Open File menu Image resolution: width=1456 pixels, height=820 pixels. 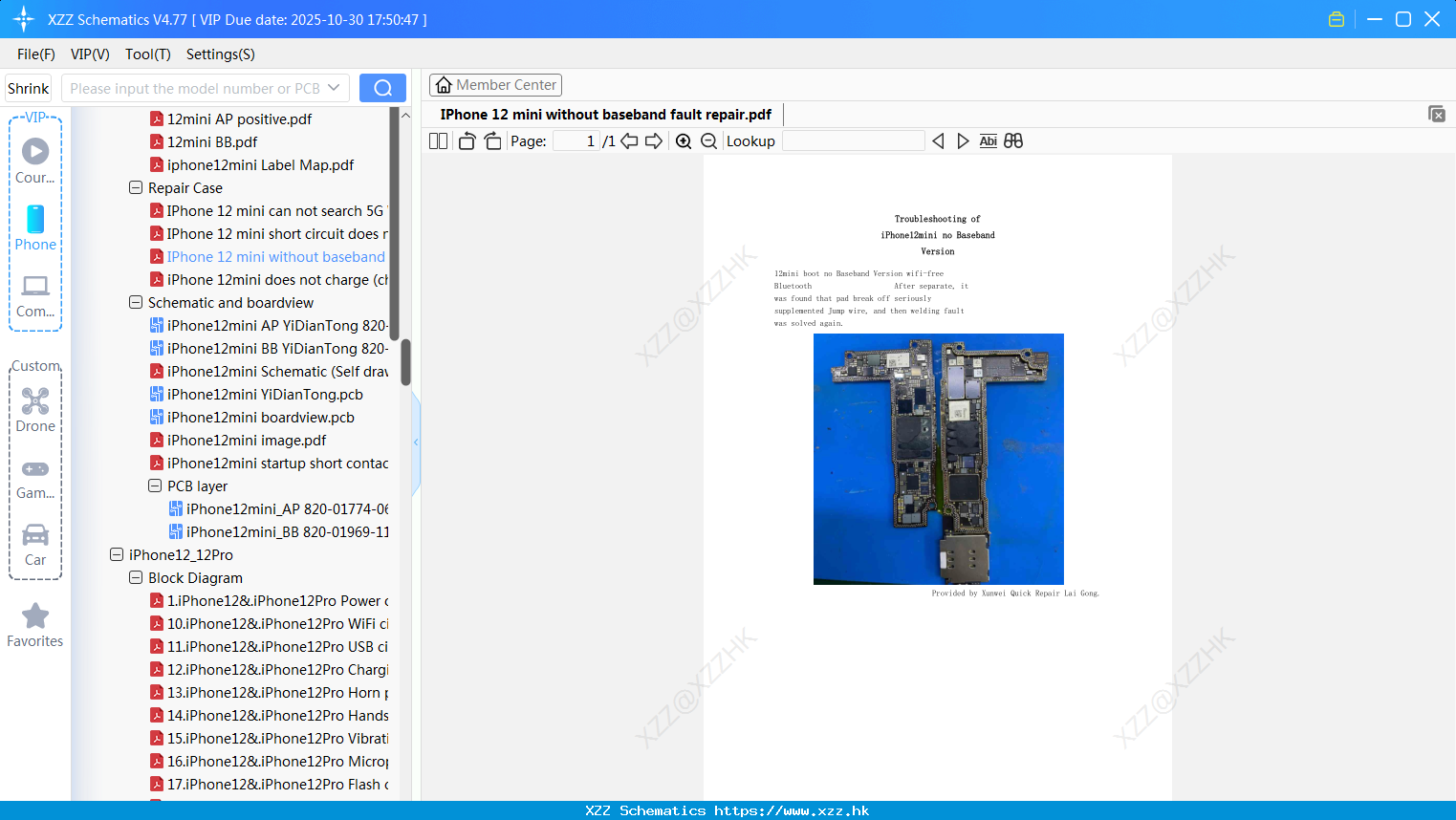(x=36, y=54)
